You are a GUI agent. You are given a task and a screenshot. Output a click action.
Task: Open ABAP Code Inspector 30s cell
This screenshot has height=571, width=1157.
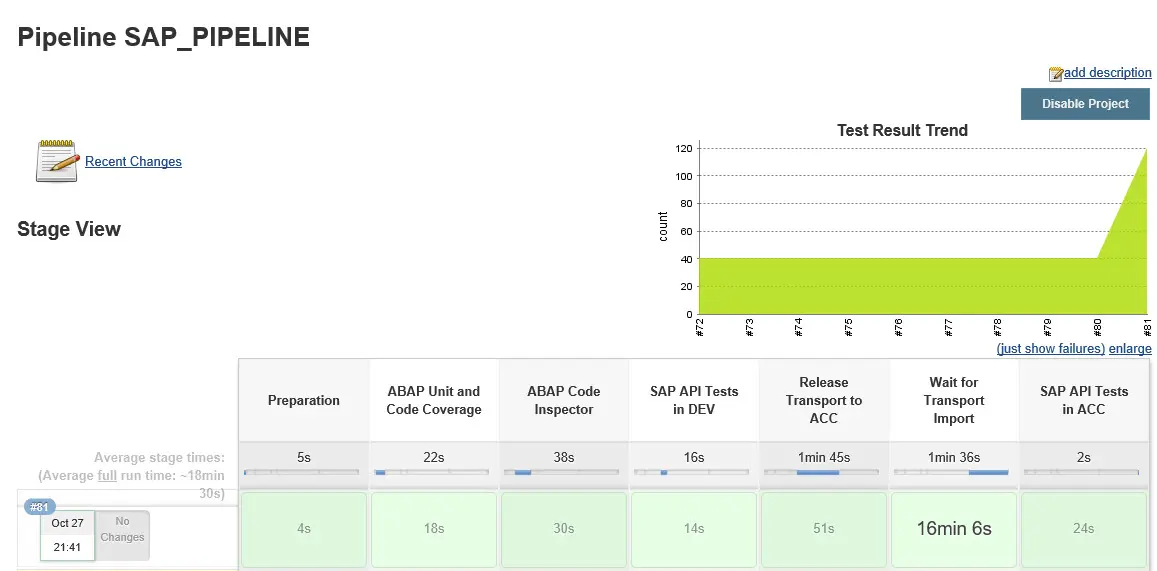564,529
